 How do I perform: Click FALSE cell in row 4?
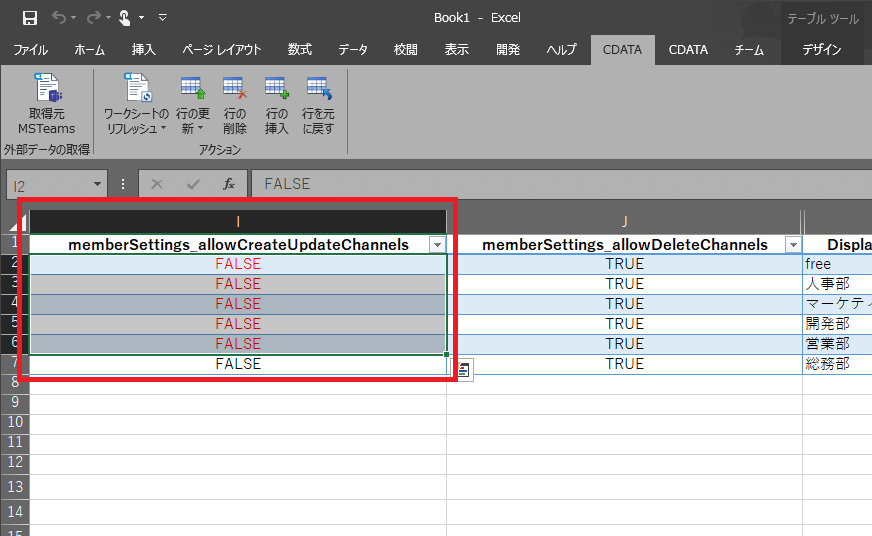[x=238, y=304]
